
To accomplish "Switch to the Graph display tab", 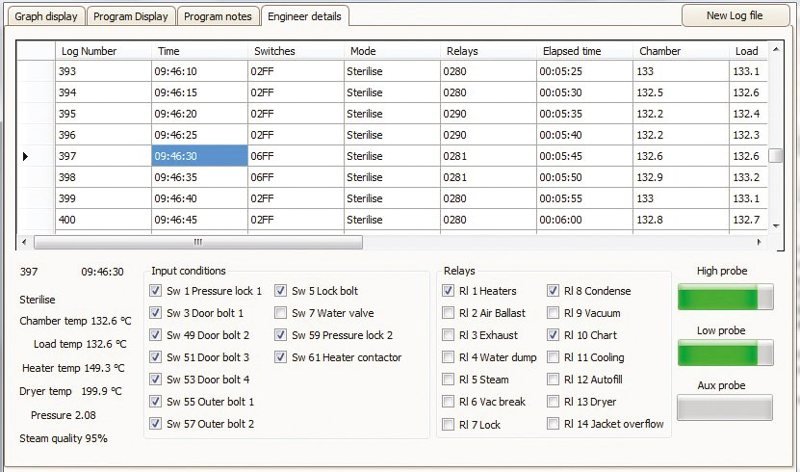I will pos(46,16).
